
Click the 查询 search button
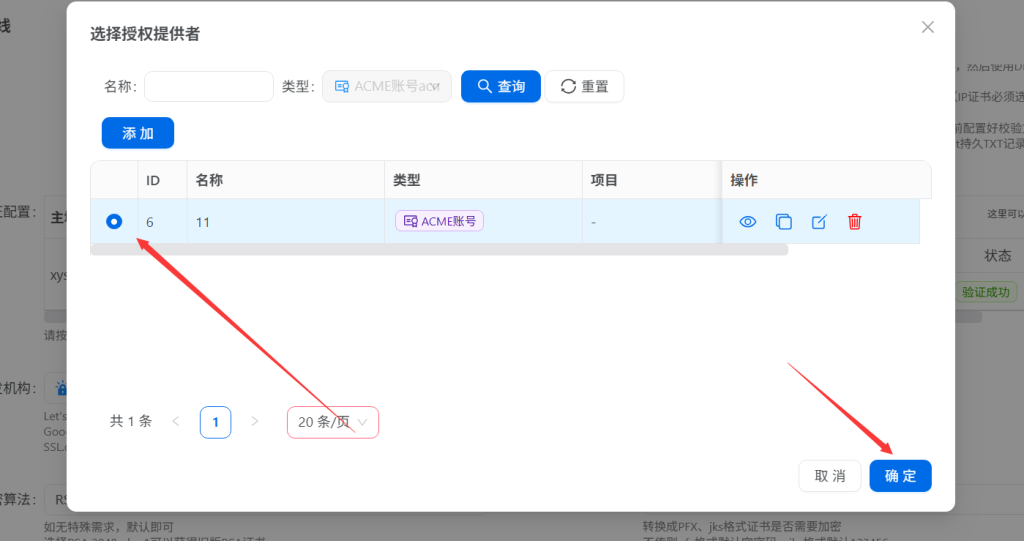click(501, 86)
